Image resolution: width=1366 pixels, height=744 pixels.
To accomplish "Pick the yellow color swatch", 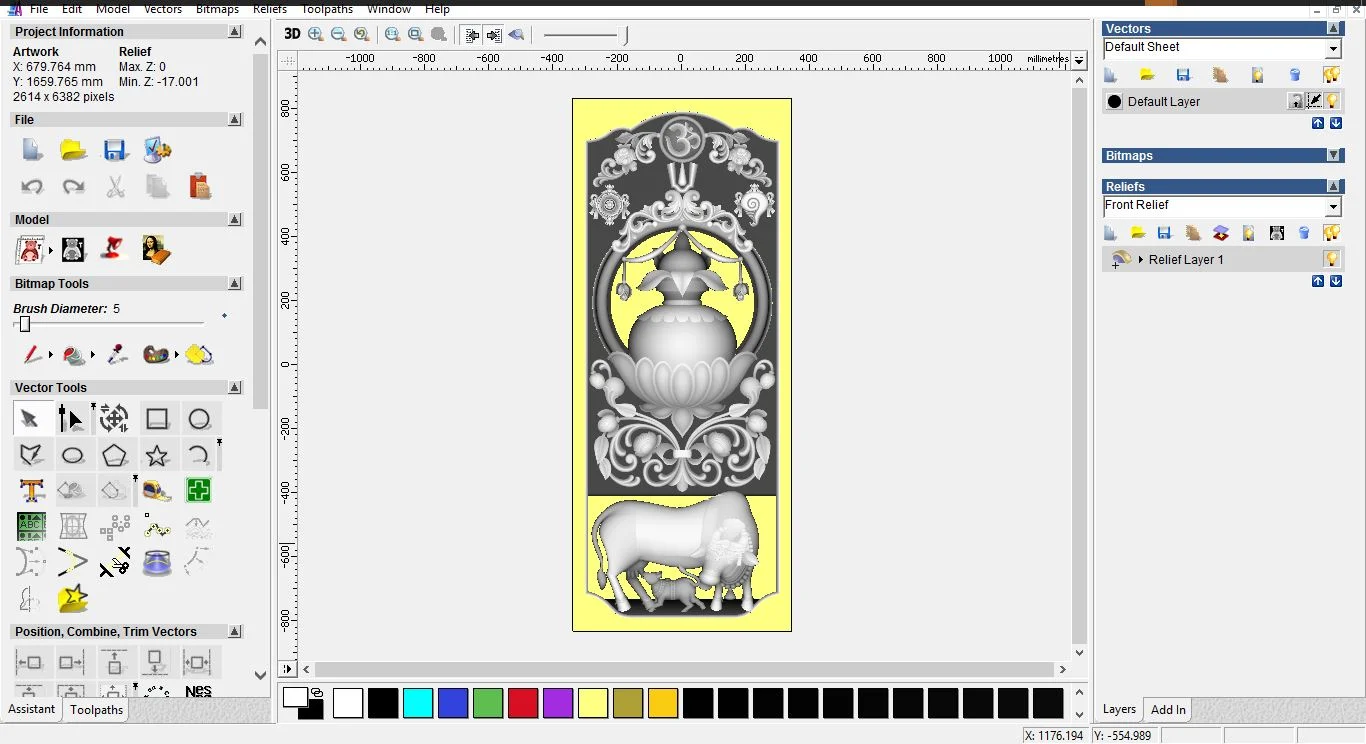I will point(593,703).
